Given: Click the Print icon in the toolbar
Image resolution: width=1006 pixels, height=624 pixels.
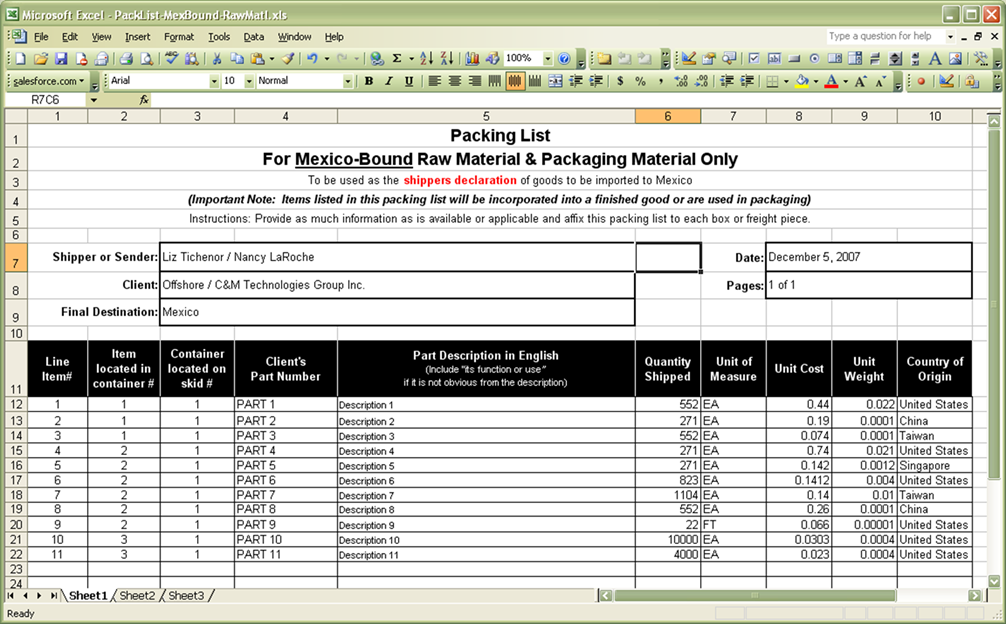Looking at the screenshot, I should [126, 59].
